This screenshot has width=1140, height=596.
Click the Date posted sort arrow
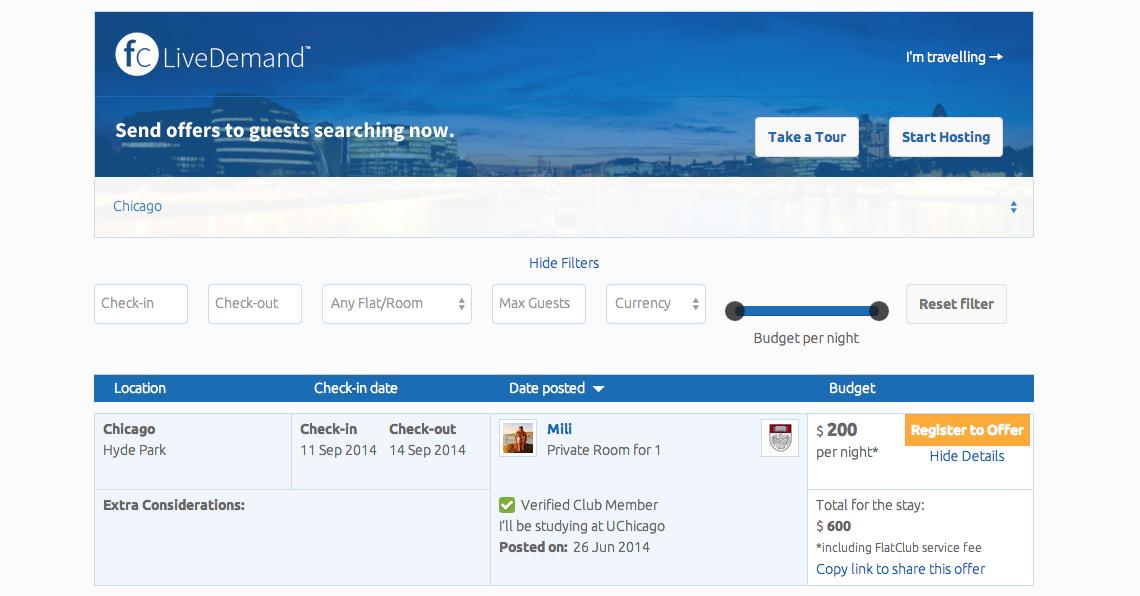coord(598,389)
